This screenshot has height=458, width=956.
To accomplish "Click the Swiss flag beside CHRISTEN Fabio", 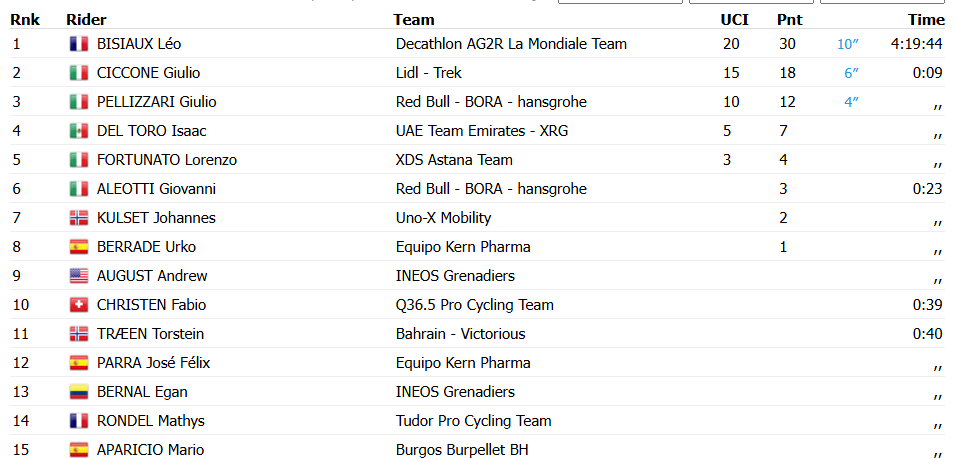I will click(78, 305).
